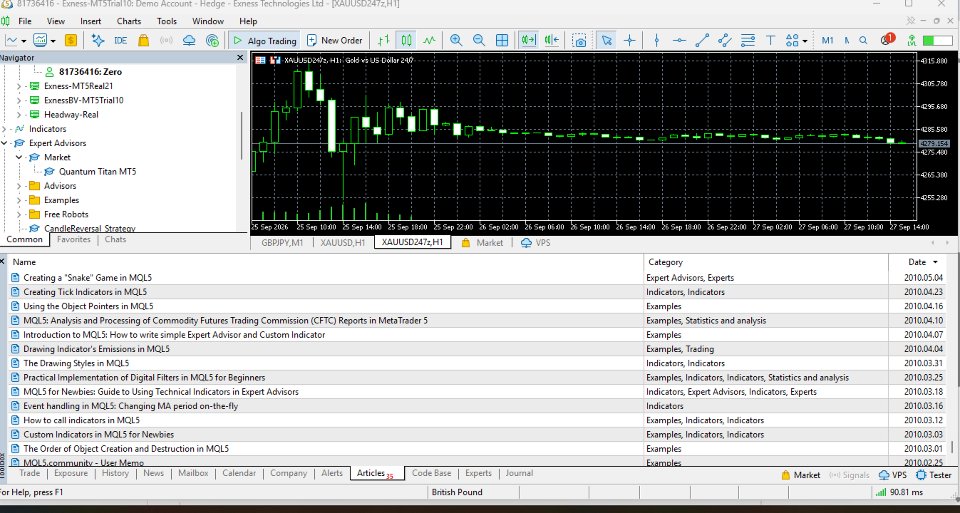Switch to the Favorites navigator tab
The width and height of the screenshot is (960, 513).
coord(73,239)
